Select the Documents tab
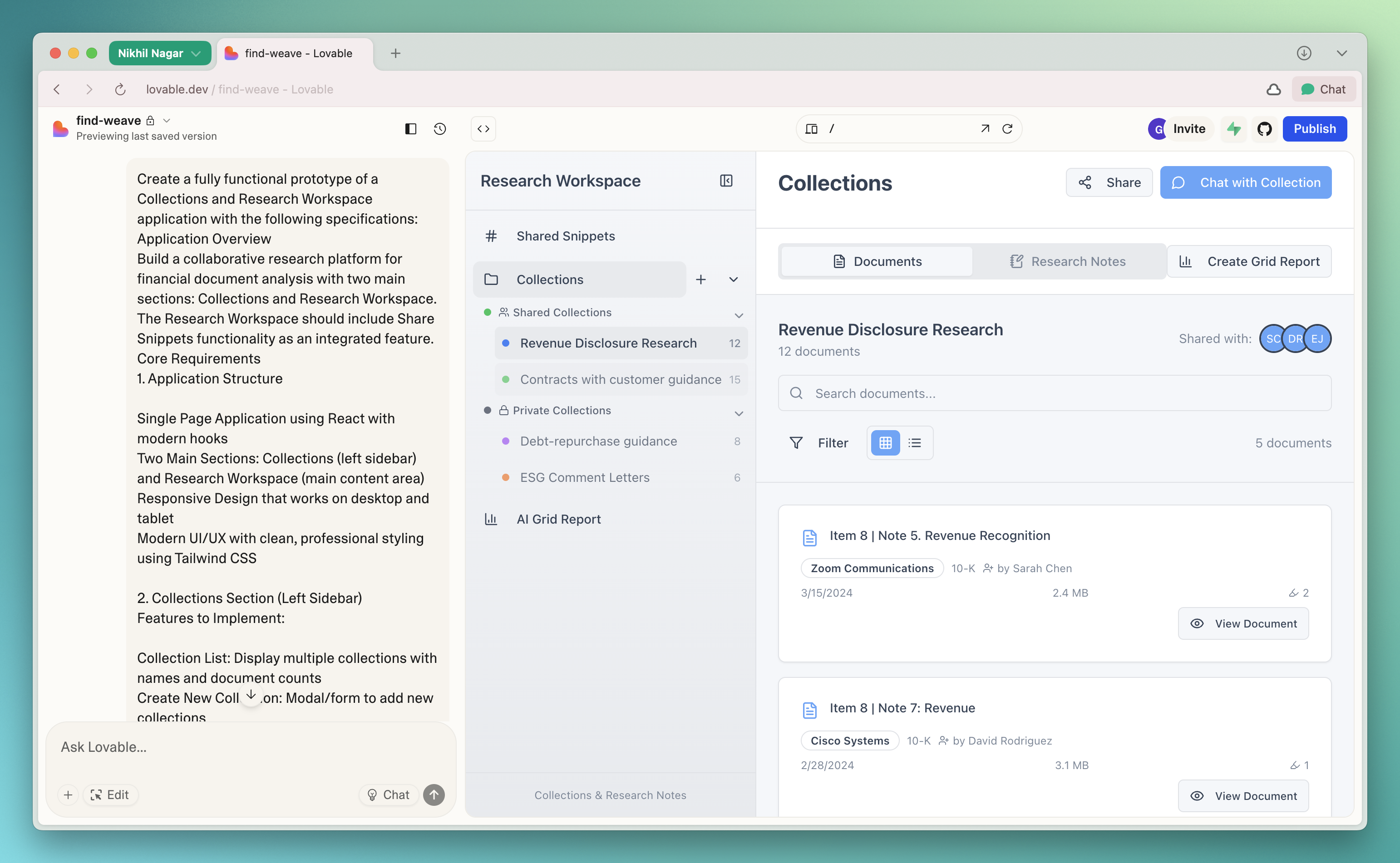The height and width of the screenshot is (863, 1400). (877, 261)
